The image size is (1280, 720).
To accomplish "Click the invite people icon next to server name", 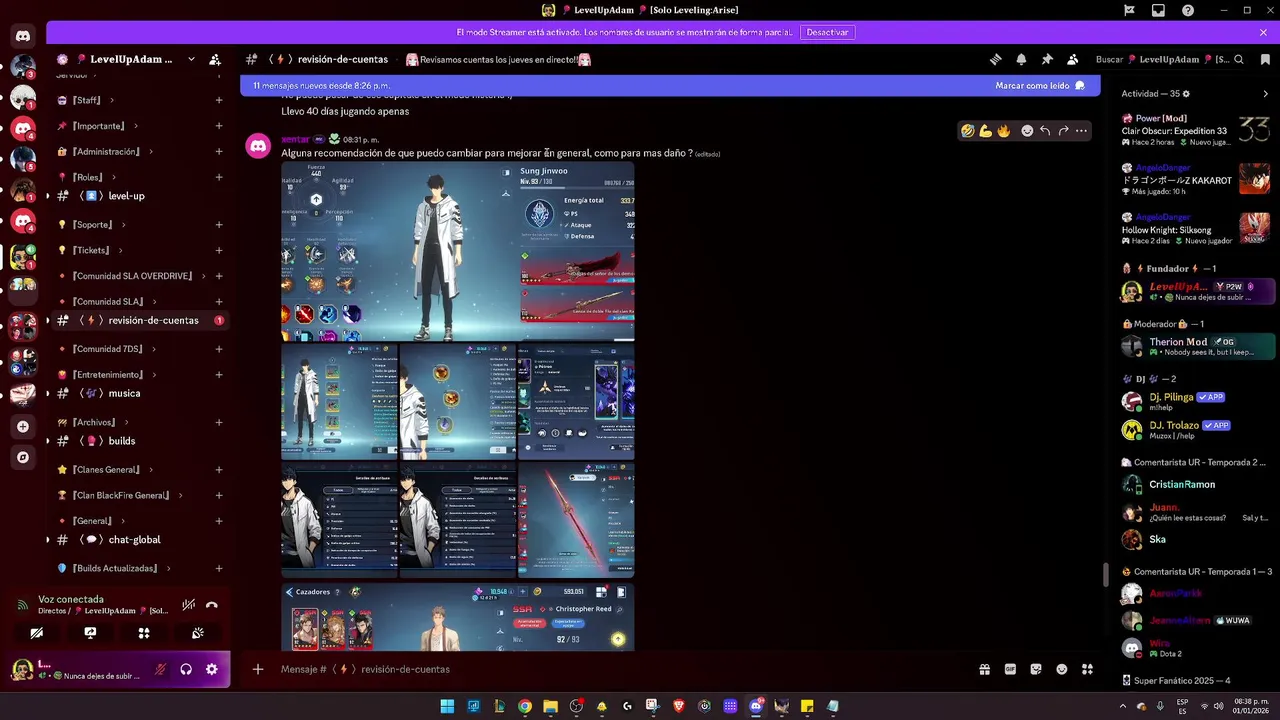I will coord(215,59).
